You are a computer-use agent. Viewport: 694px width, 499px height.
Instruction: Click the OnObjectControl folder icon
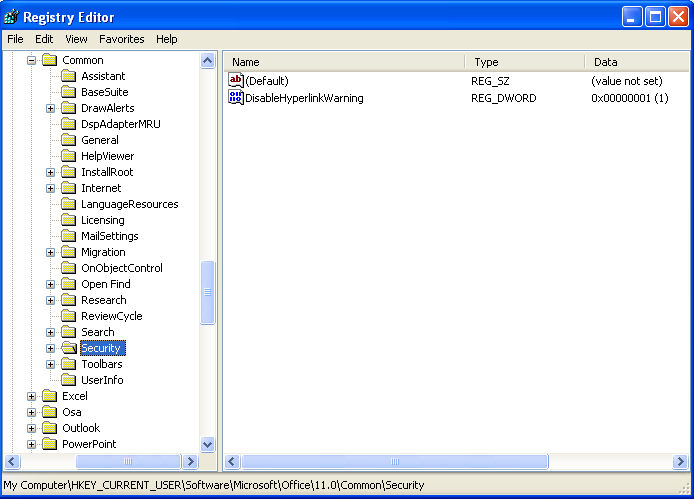coord(69,268)
